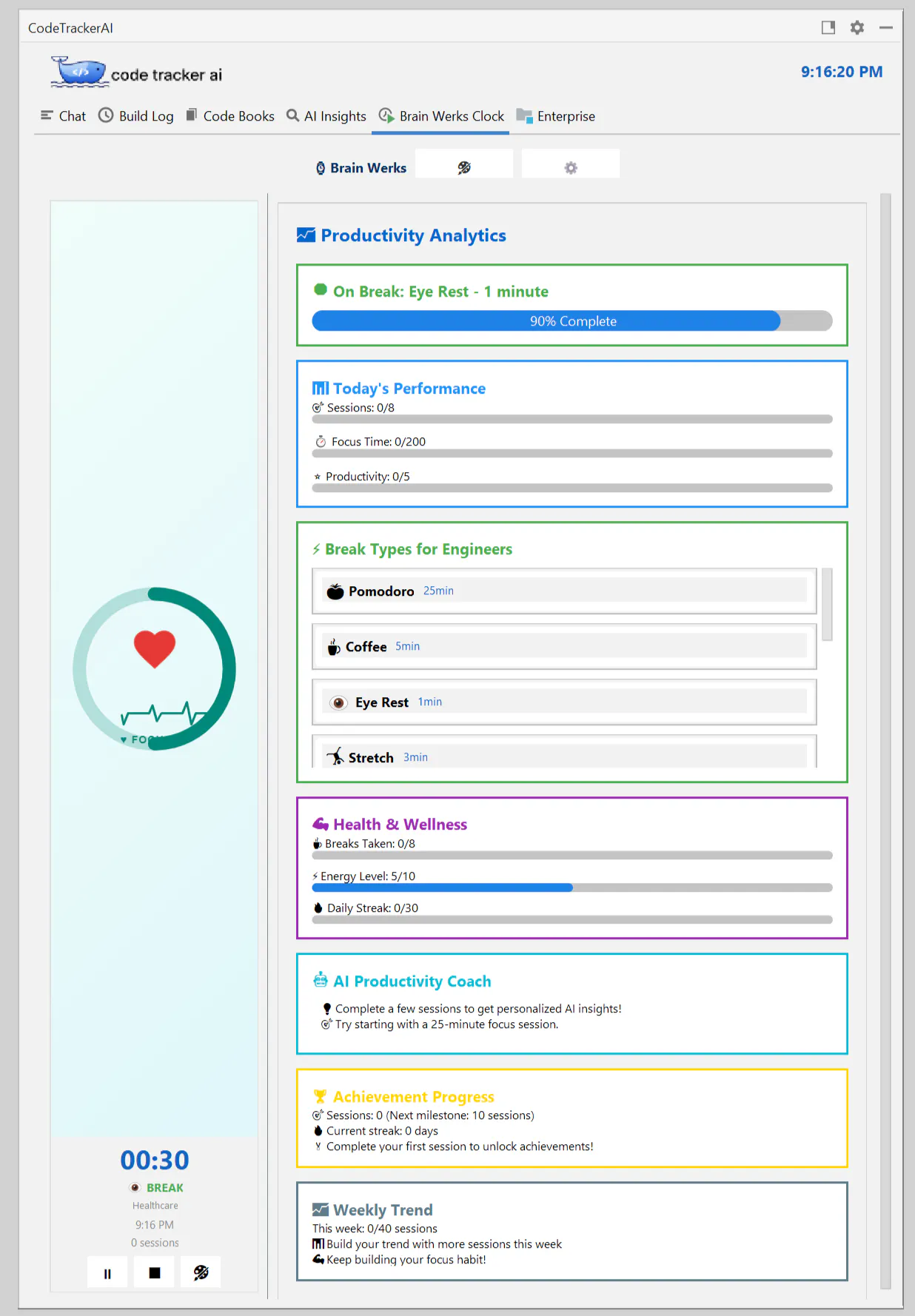Click the "On Break: Eye Rest - 1 minute" heading
The height and width of the screenshot is (1316, 915).
click(x=440, y=292)
